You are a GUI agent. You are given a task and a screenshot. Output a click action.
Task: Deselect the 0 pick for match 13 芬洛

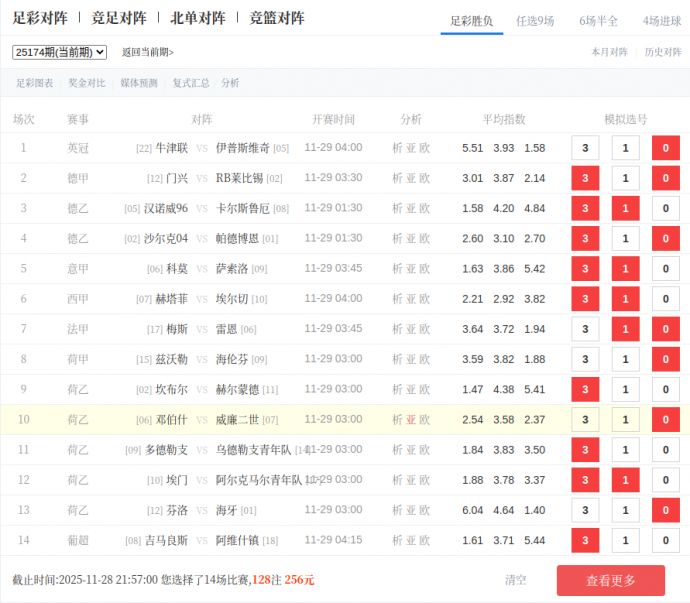(x=665, y=510)
